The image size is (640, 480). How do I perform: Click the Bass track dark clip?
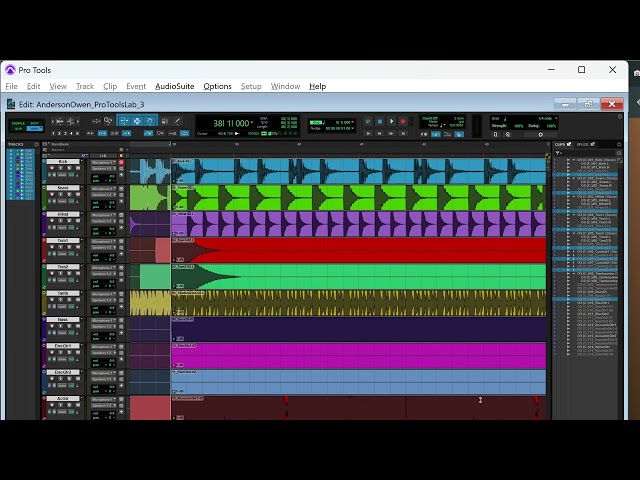tap(358, 329)
